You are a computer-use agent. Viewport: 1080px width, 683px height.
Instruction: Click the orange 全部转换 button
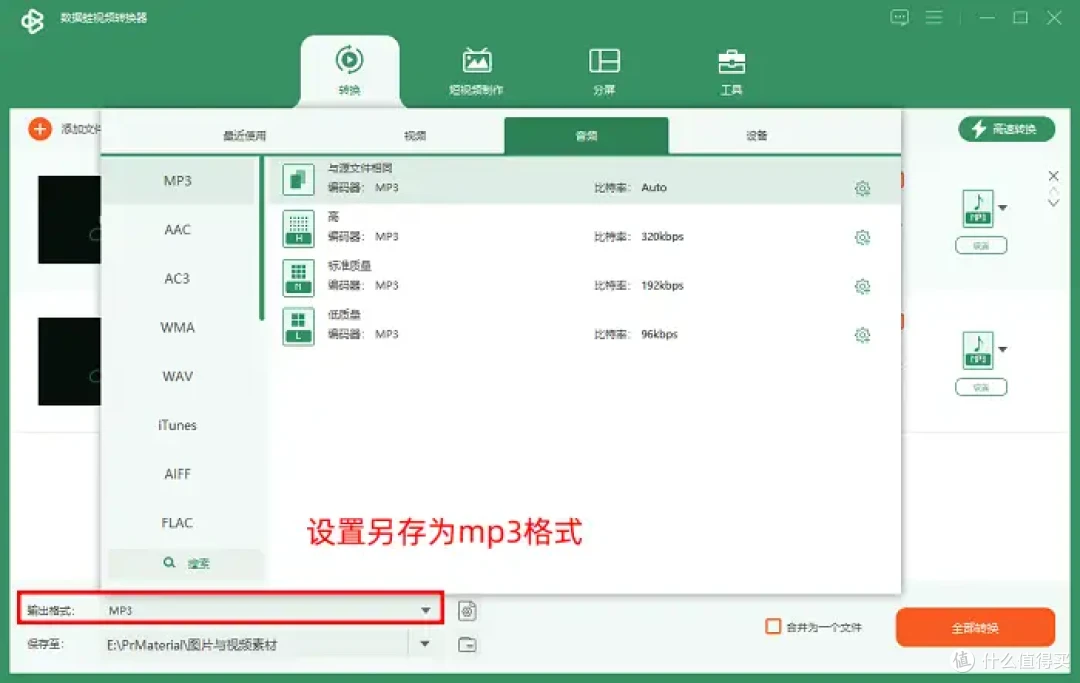(975, 627)
